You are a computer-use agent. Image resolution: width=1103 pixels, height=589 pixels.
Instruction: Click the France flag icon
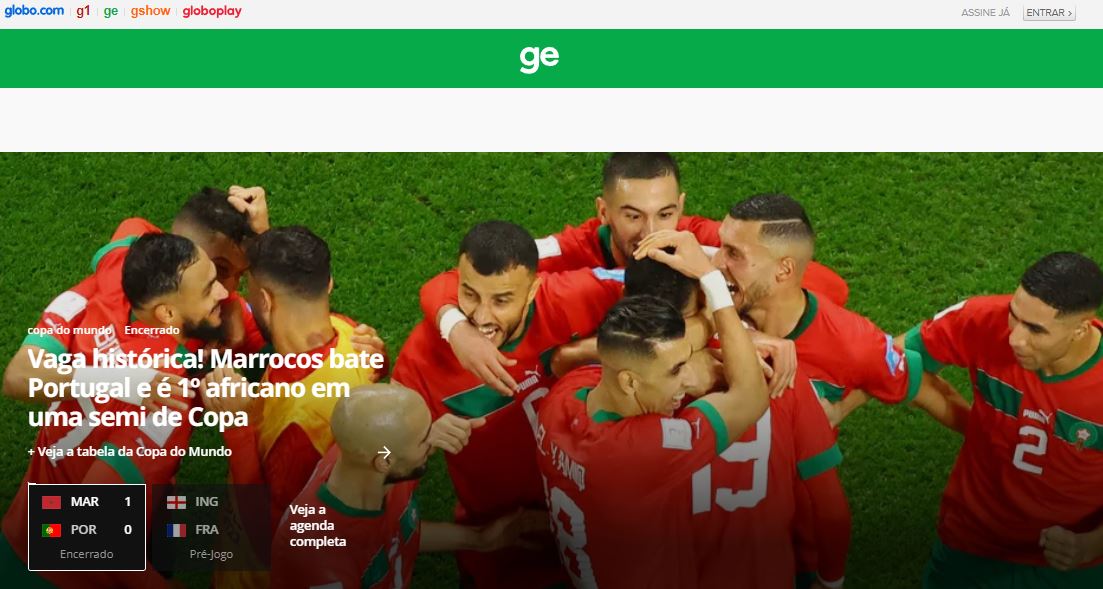(x=177, y=530)
